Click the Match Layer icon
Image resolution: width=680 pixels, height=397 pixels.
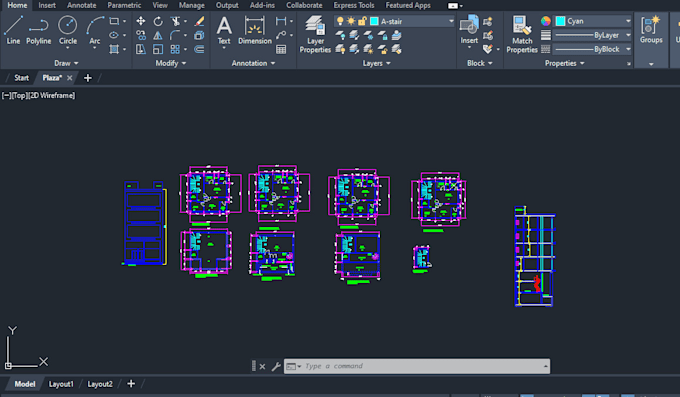coord(397,49)
